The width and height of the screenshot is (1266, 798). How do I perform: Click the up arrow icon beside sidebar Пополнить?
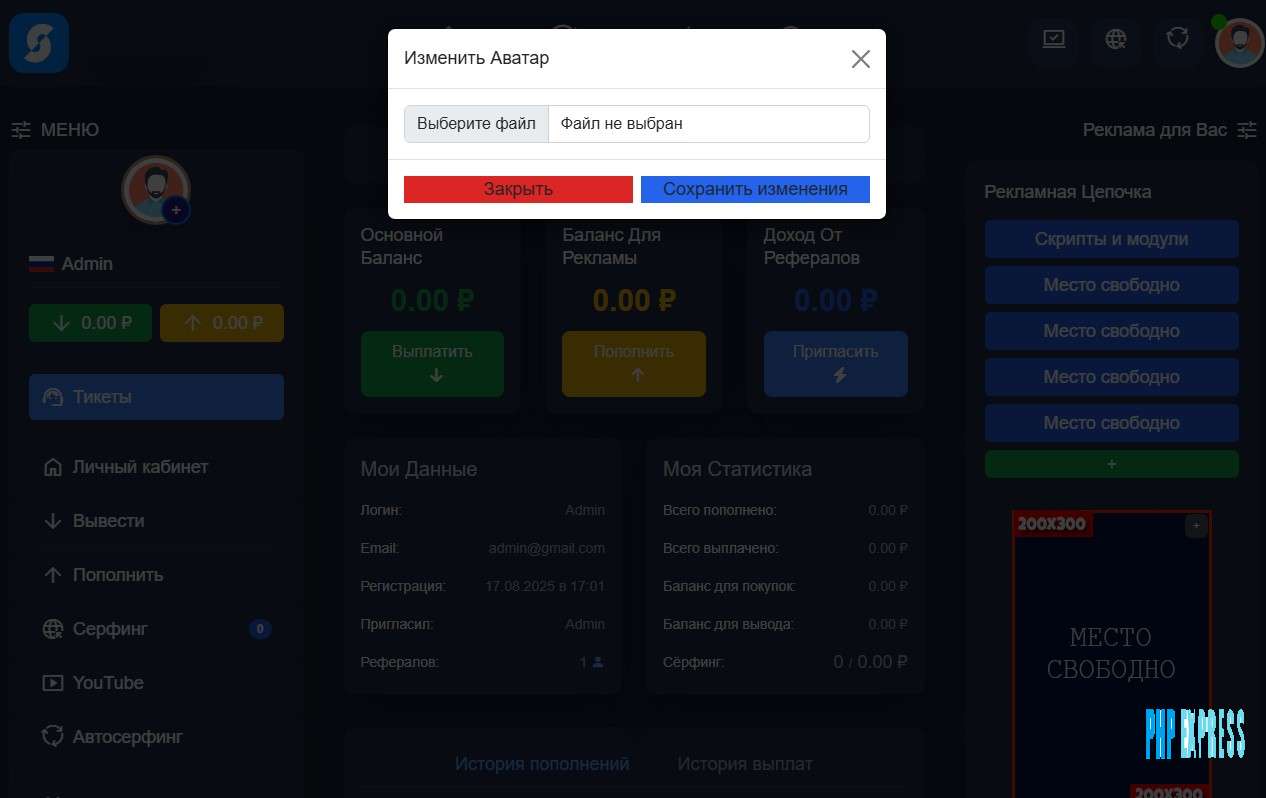52,575
